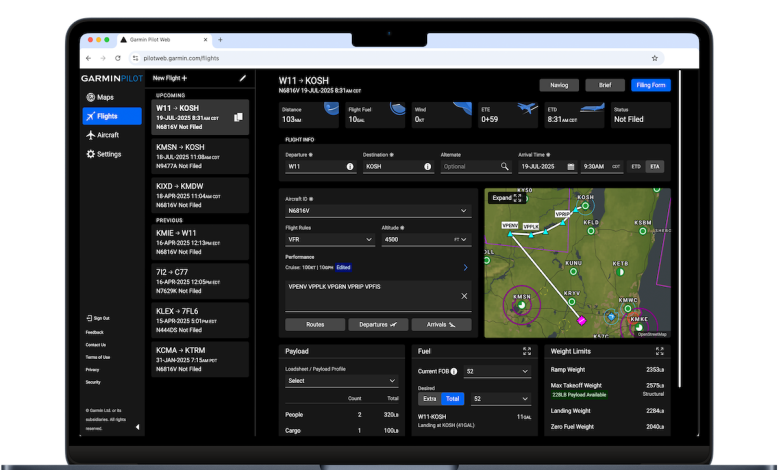Open the Desired fuel 52 dropdown

500,399
